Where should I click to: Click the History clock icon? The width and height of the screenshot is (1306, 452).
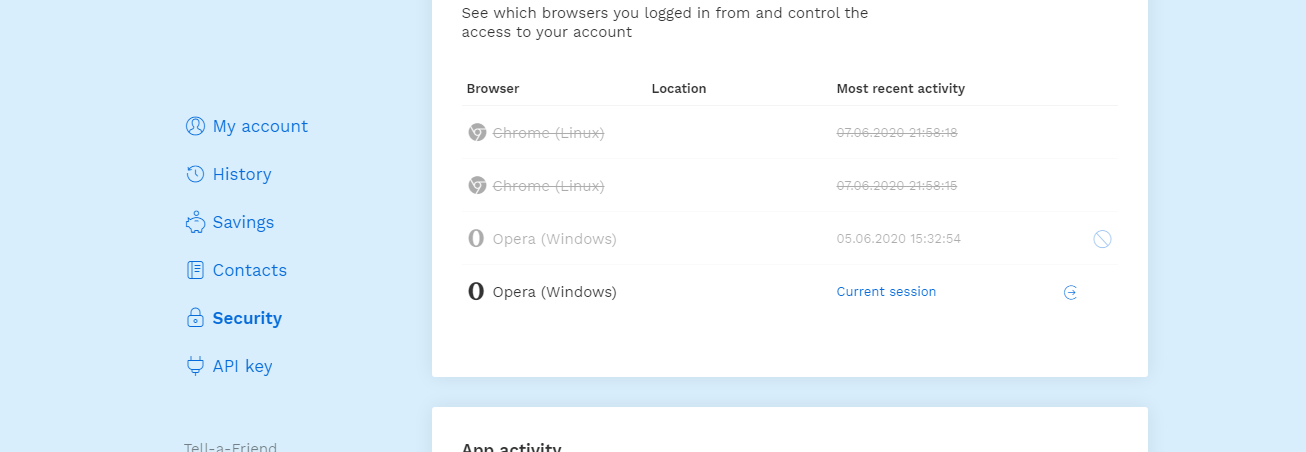tap(195, 174)
